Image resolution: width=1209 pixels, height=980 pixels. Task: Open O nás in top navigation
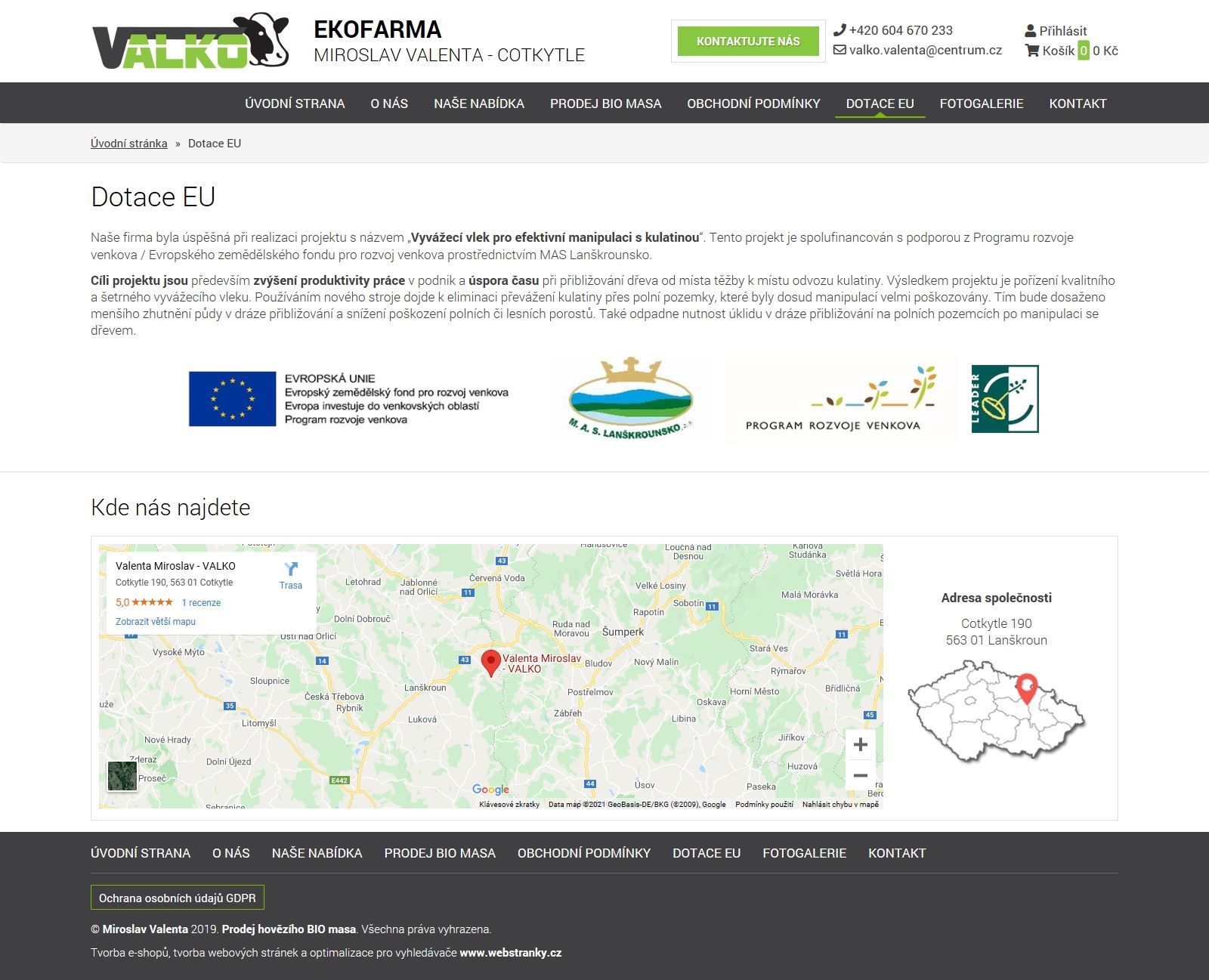tap(389, 104)
